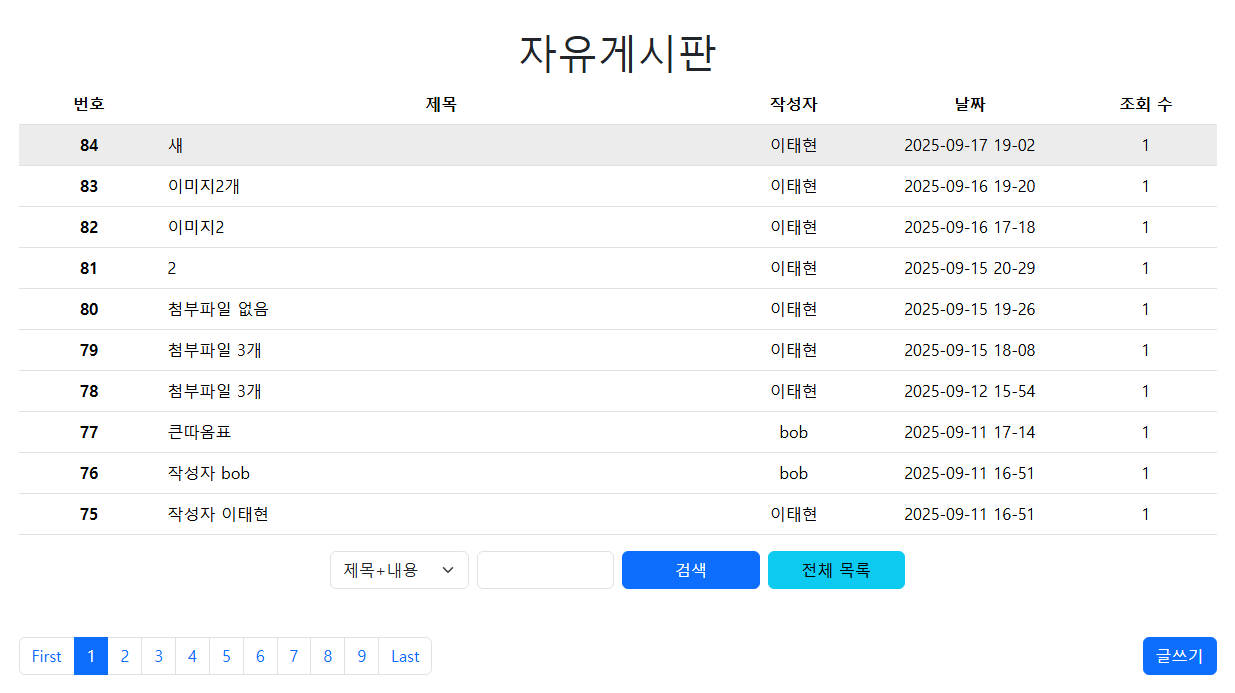Go to the First page link

(x=47, y=656)
